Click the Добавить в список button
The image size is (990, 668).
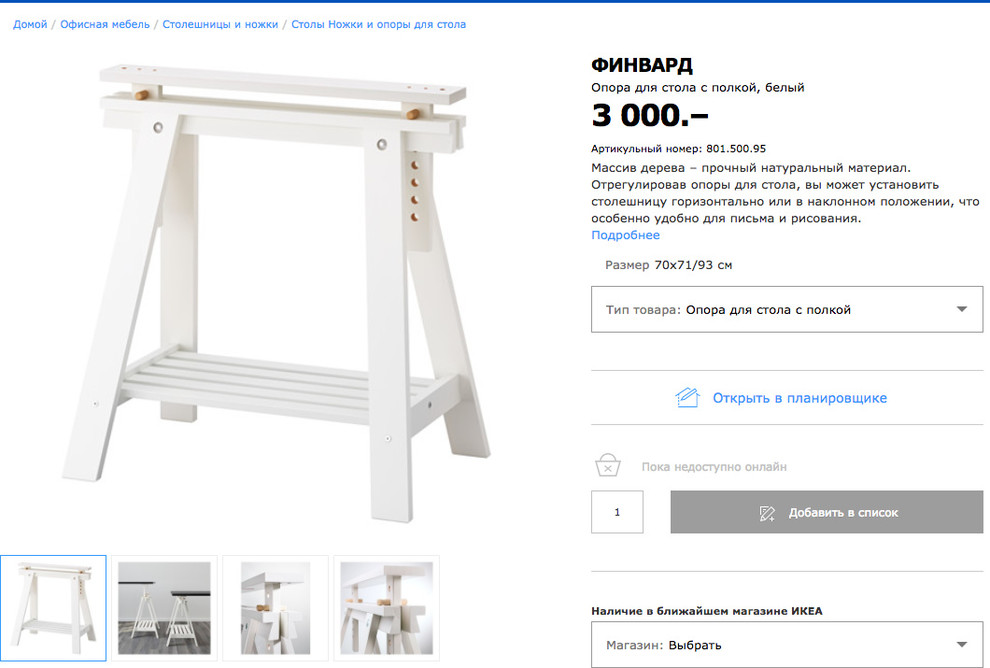point(826,512)
